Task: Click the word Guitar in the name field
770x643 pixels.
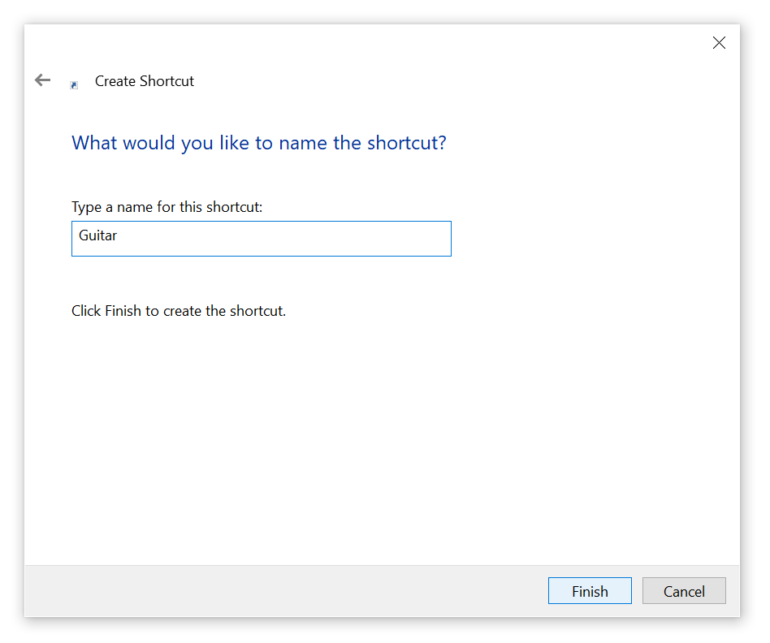Action: [x=98, y=238]
